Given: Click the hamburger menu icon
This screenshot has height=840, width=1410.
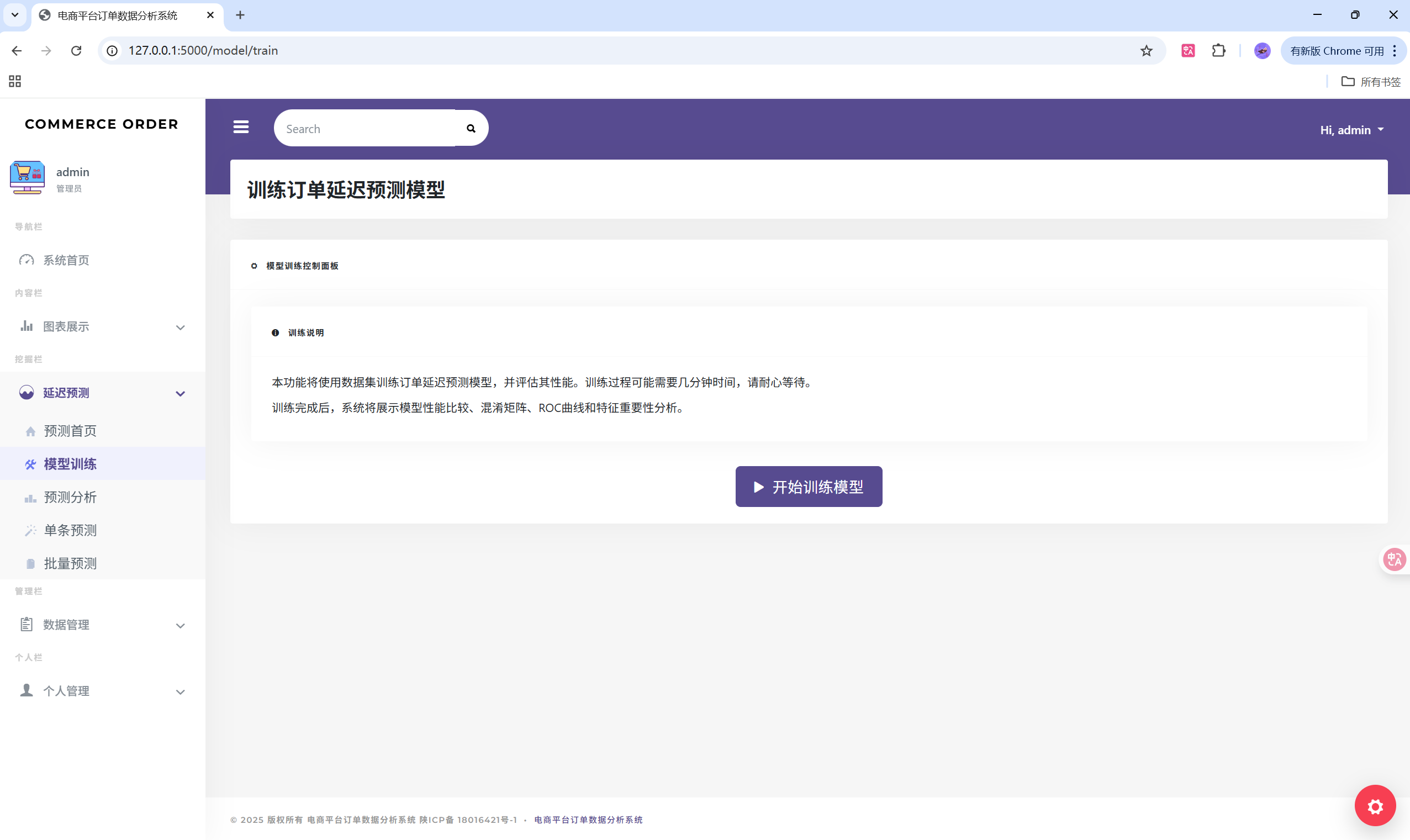Looking at the screenshot, I should [241, 127].
